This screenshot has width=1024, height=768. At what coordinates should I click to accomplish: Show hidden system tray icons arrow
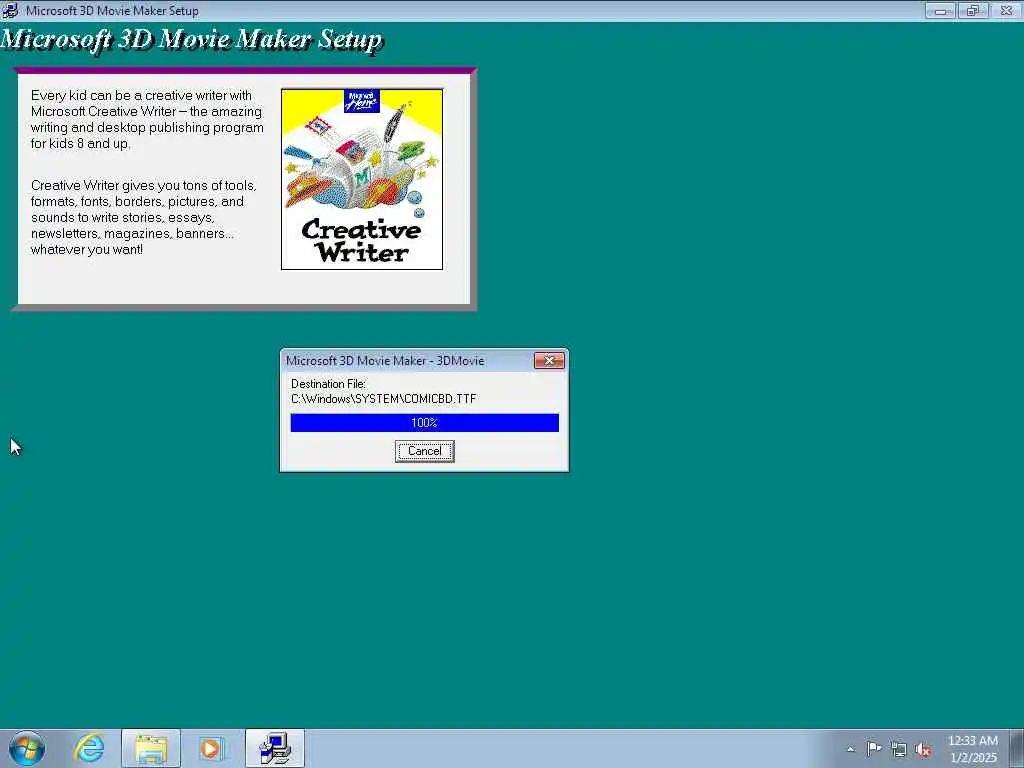(x=850, y=749)
